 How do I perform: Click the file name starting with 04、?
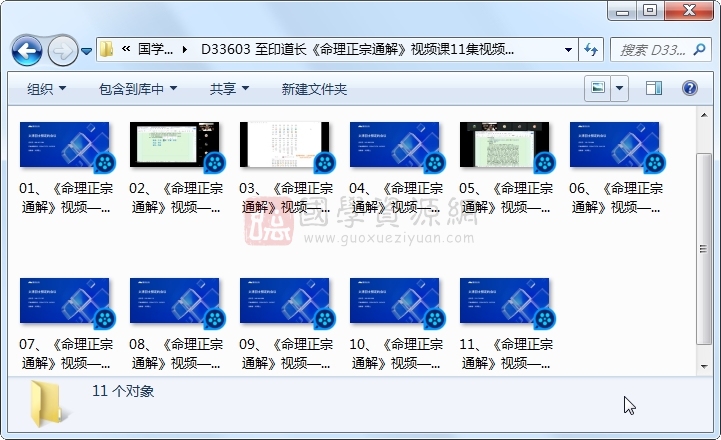click(395, 198)
